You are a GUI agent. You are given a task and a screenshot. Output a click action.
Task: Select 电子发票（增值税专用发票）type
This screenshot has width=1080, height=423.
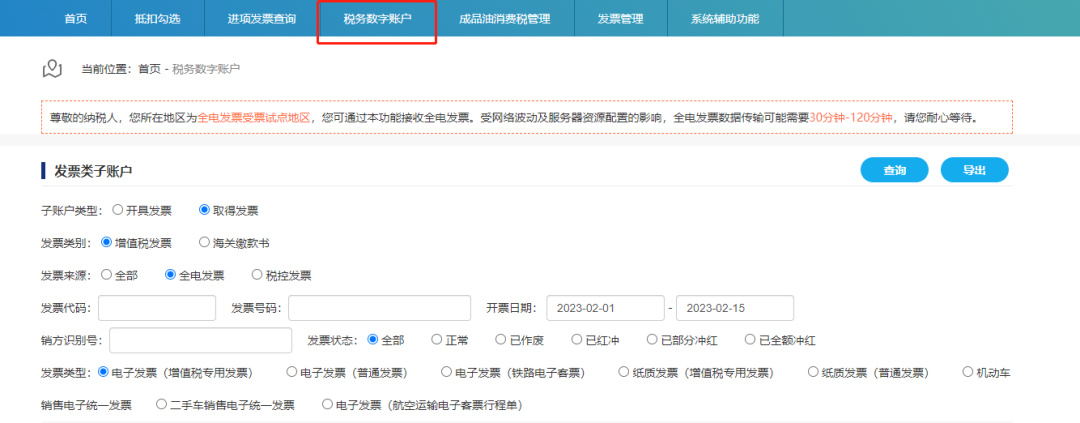[x=104, y=372]
